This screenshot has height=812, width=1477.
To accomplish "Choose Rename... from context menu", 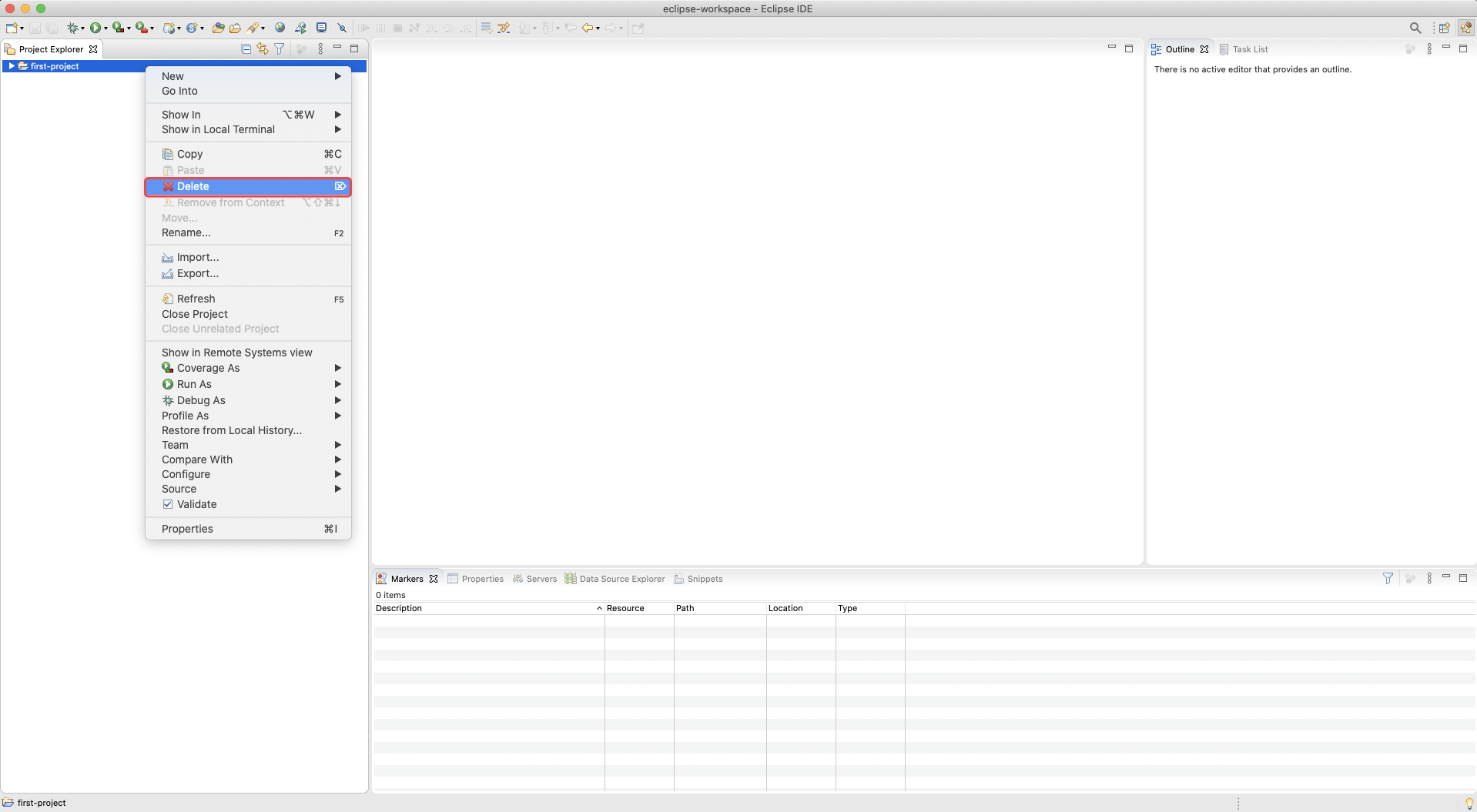I will click(248, 232).
